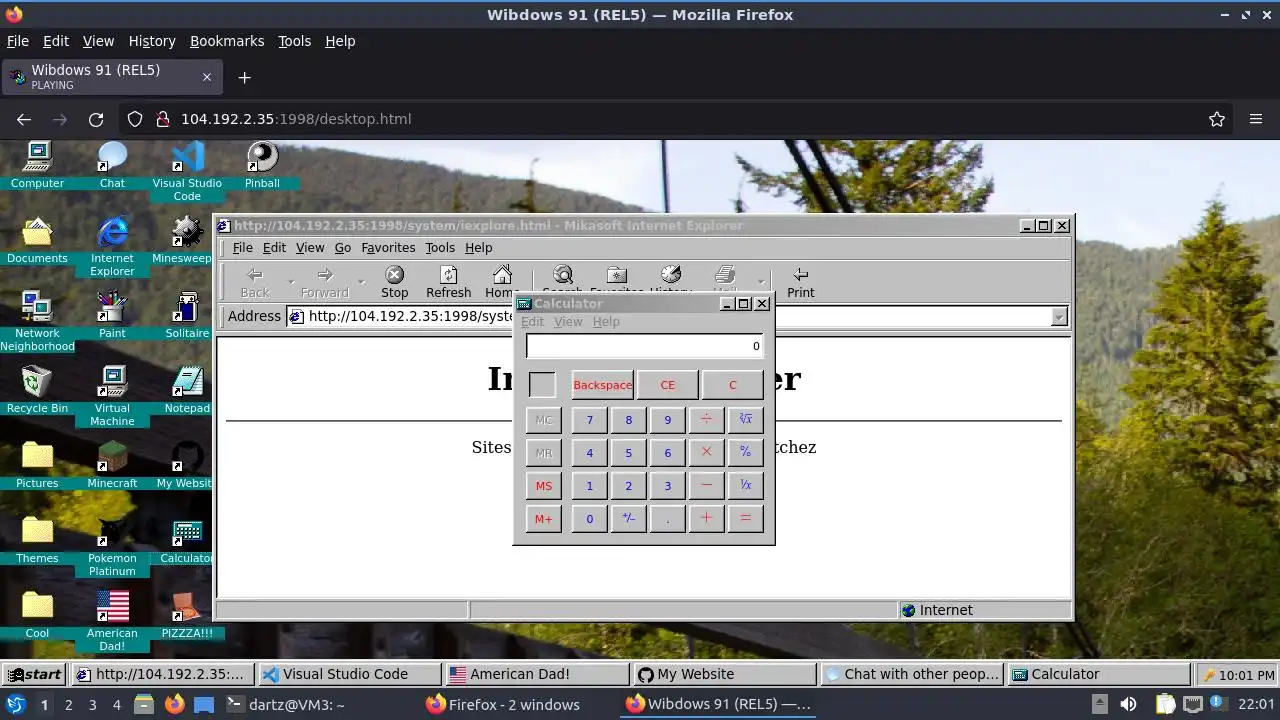Click Home in Internet Explorer toolbar
The height and width of the screenshot is (720, 1280).
[x=500, y=282]
